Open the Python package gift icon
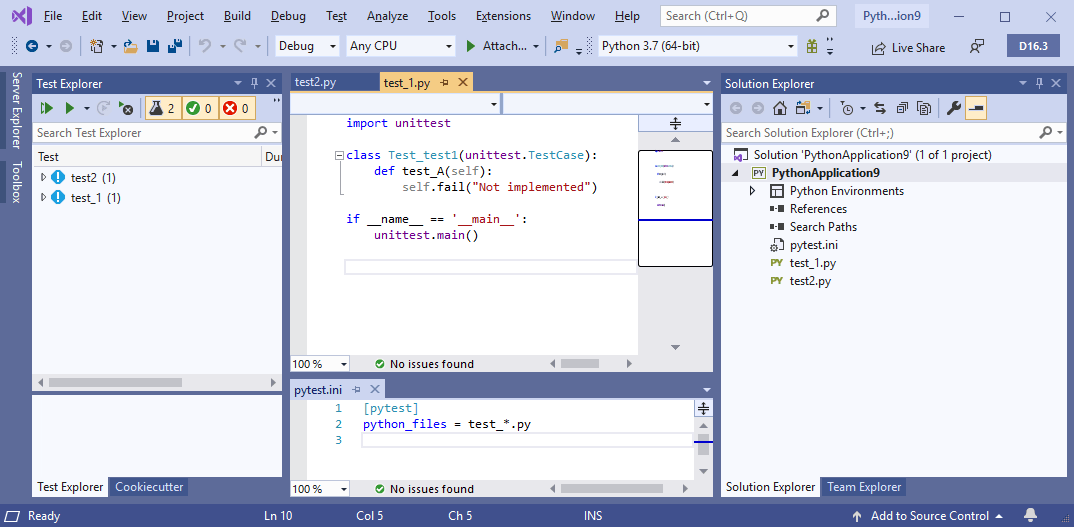The image size is (1074, 527). pyautogui.click(x=812, y=47)
